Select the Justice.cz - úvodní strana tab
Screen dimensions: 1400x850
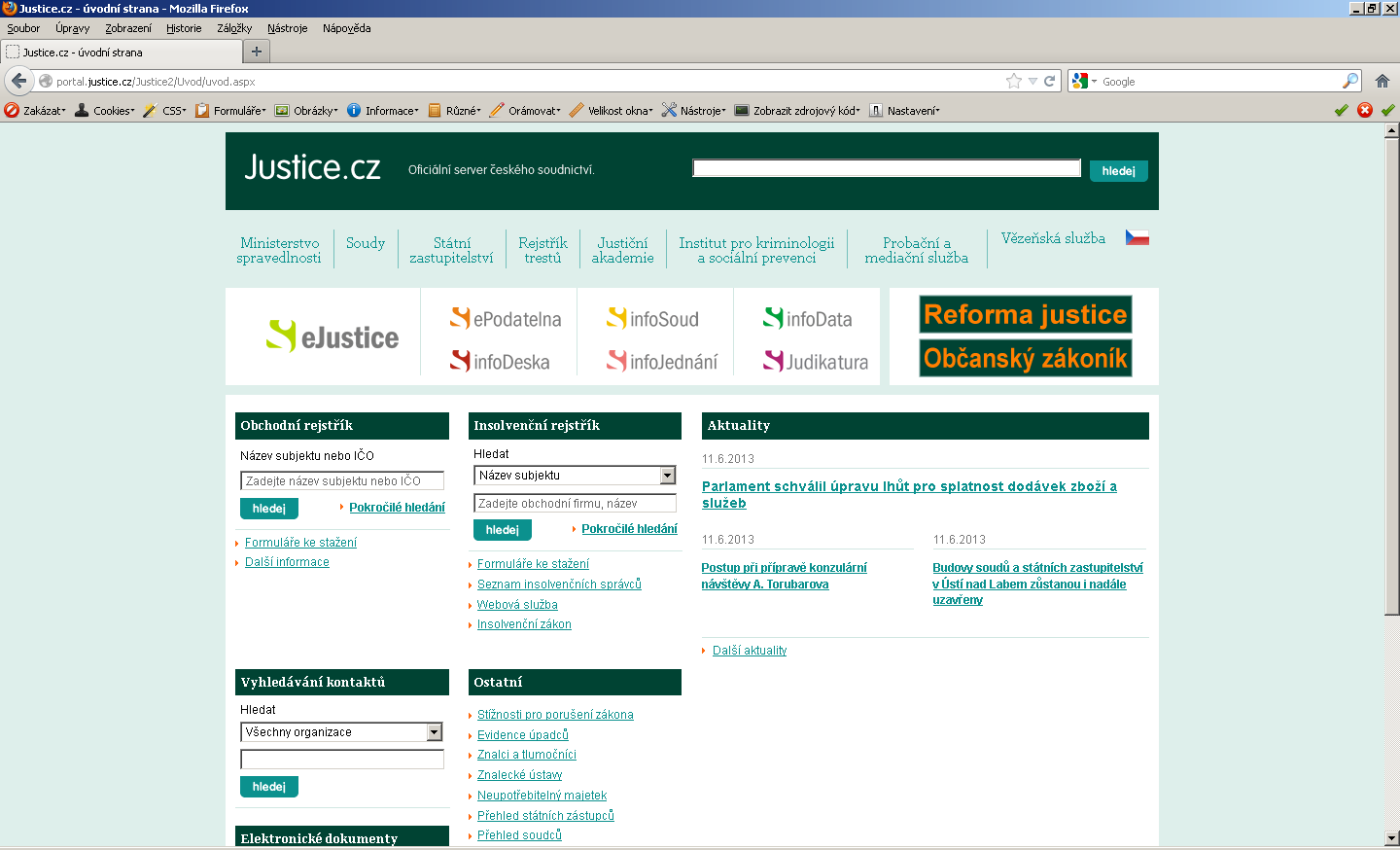tap(121, 53)
